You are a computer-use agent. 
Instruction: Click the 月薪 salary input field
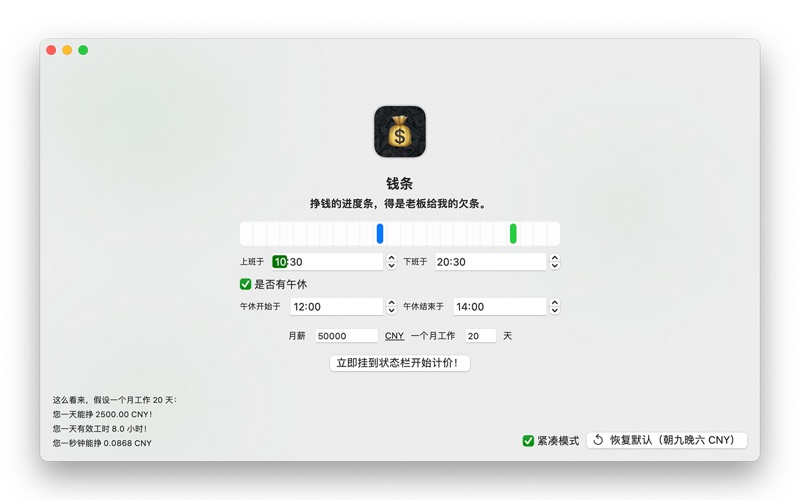click(x=346, y=336)
